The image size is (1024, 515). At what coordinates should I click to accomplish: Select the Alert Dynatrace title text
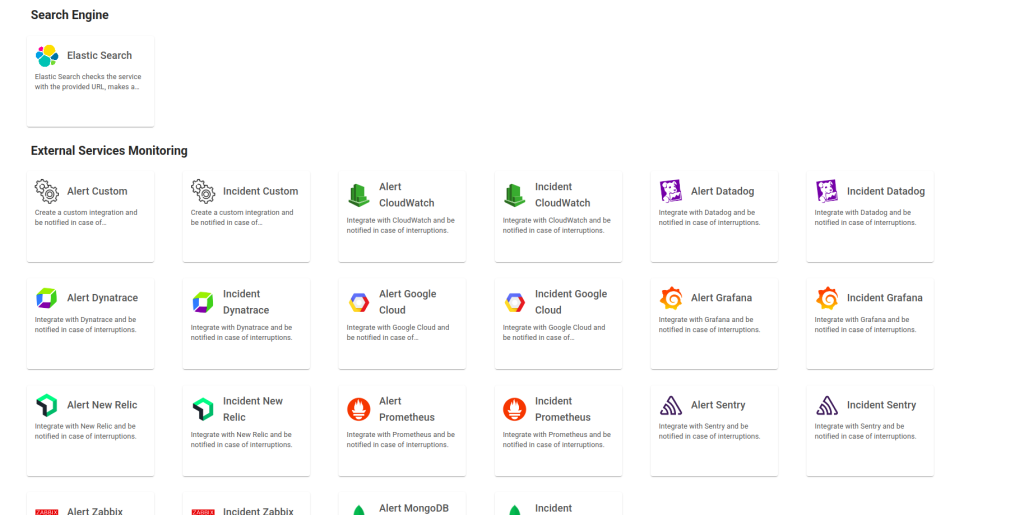102,298
